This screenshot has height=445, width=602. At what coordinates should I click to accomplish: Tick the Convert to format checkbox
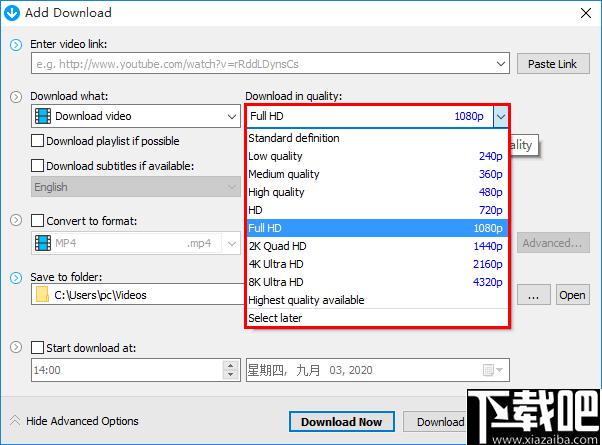coord(38,221)
